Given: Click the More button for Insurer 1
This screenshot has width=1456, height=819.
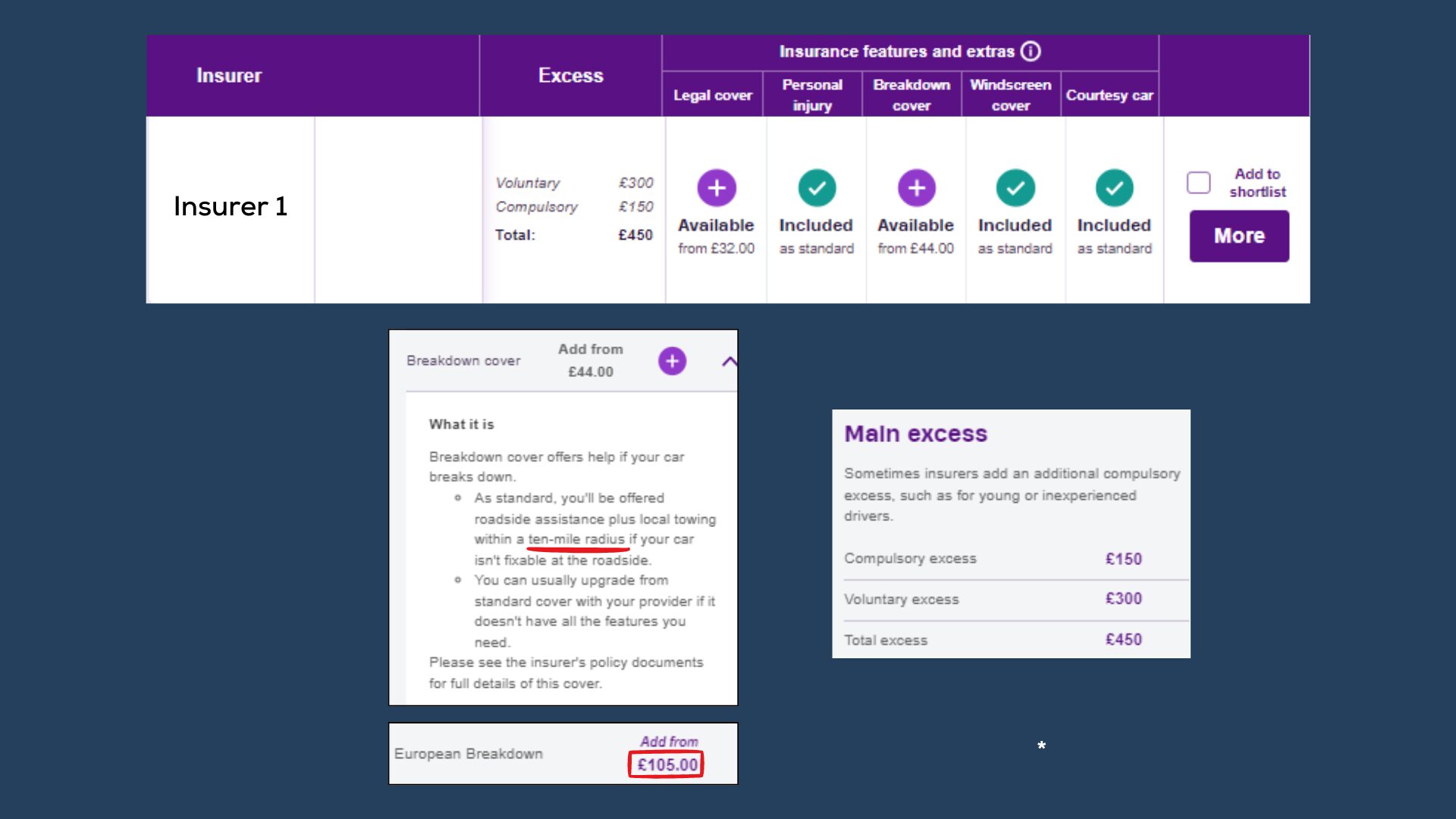Looking at the screenshot, I should [1238, 236].
